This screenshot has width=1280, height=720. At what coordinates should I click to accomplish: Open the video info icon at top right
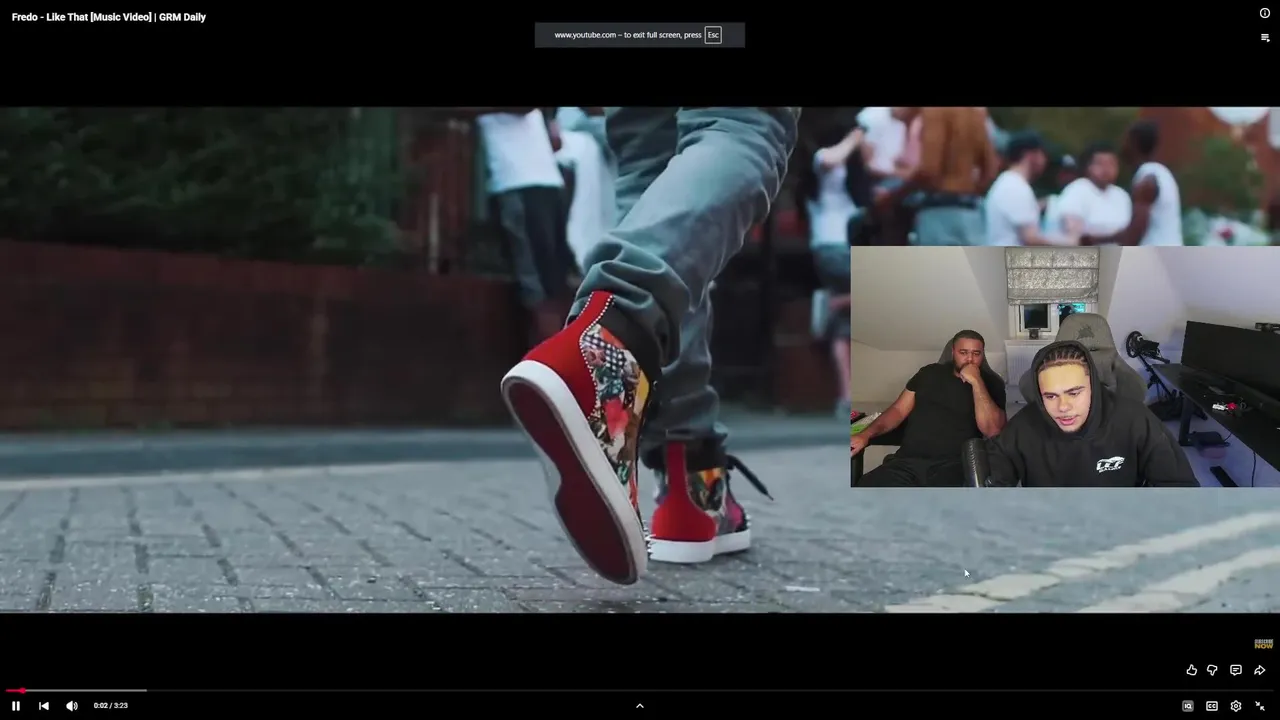click(1265, 13)
